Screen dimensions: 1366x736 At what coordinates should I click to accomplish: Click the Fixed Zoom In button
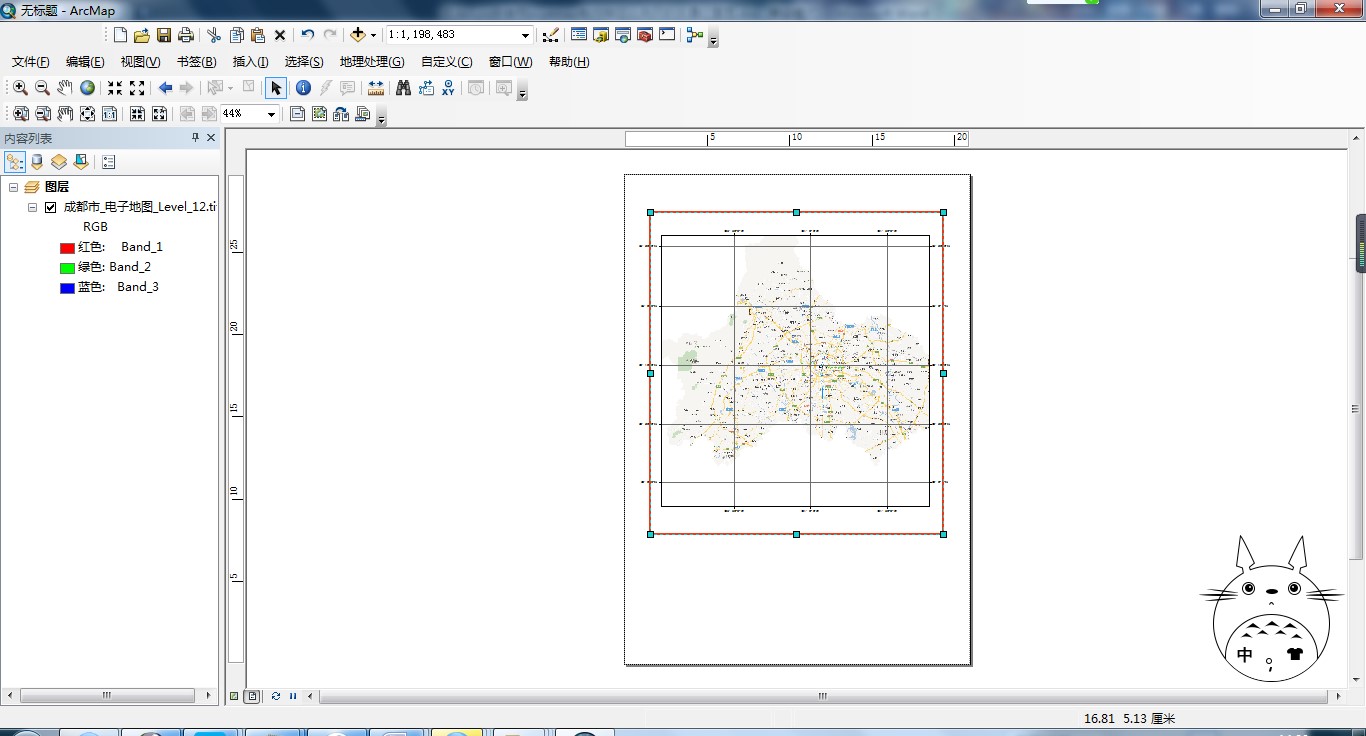coord(115,88)
